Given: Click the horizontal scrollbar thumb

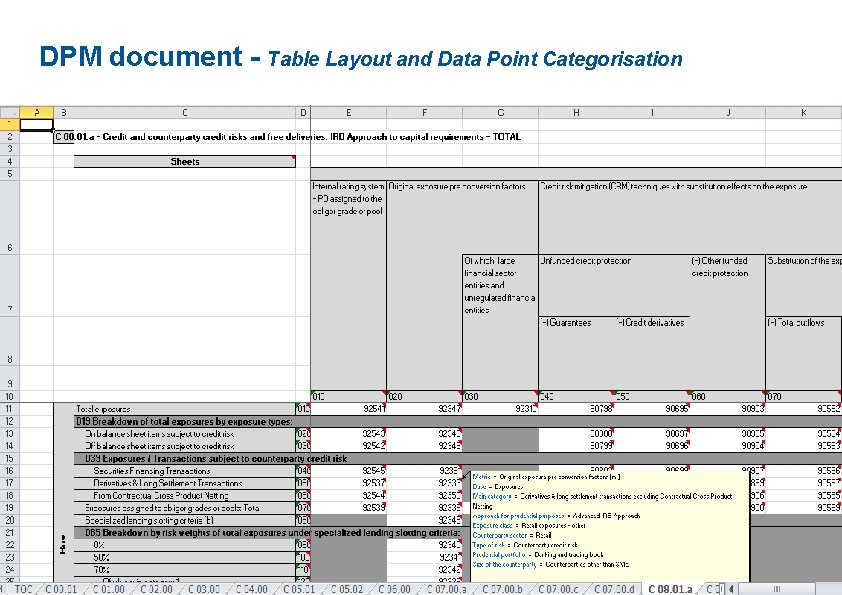Looking at the screenshot, I should pos(776,589).
